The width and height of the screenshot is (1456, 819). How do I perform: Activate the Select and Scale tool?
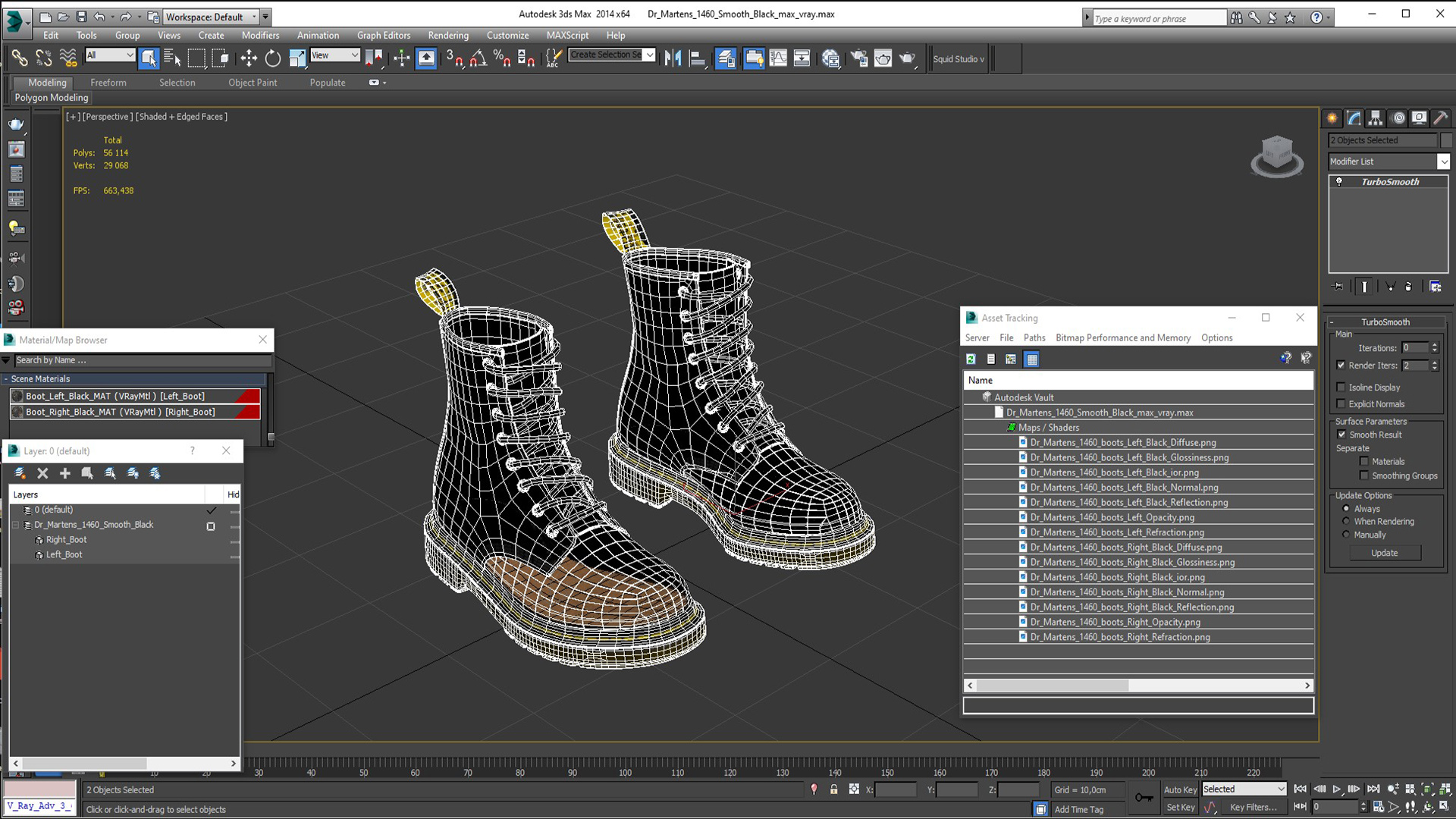[297, 58]
